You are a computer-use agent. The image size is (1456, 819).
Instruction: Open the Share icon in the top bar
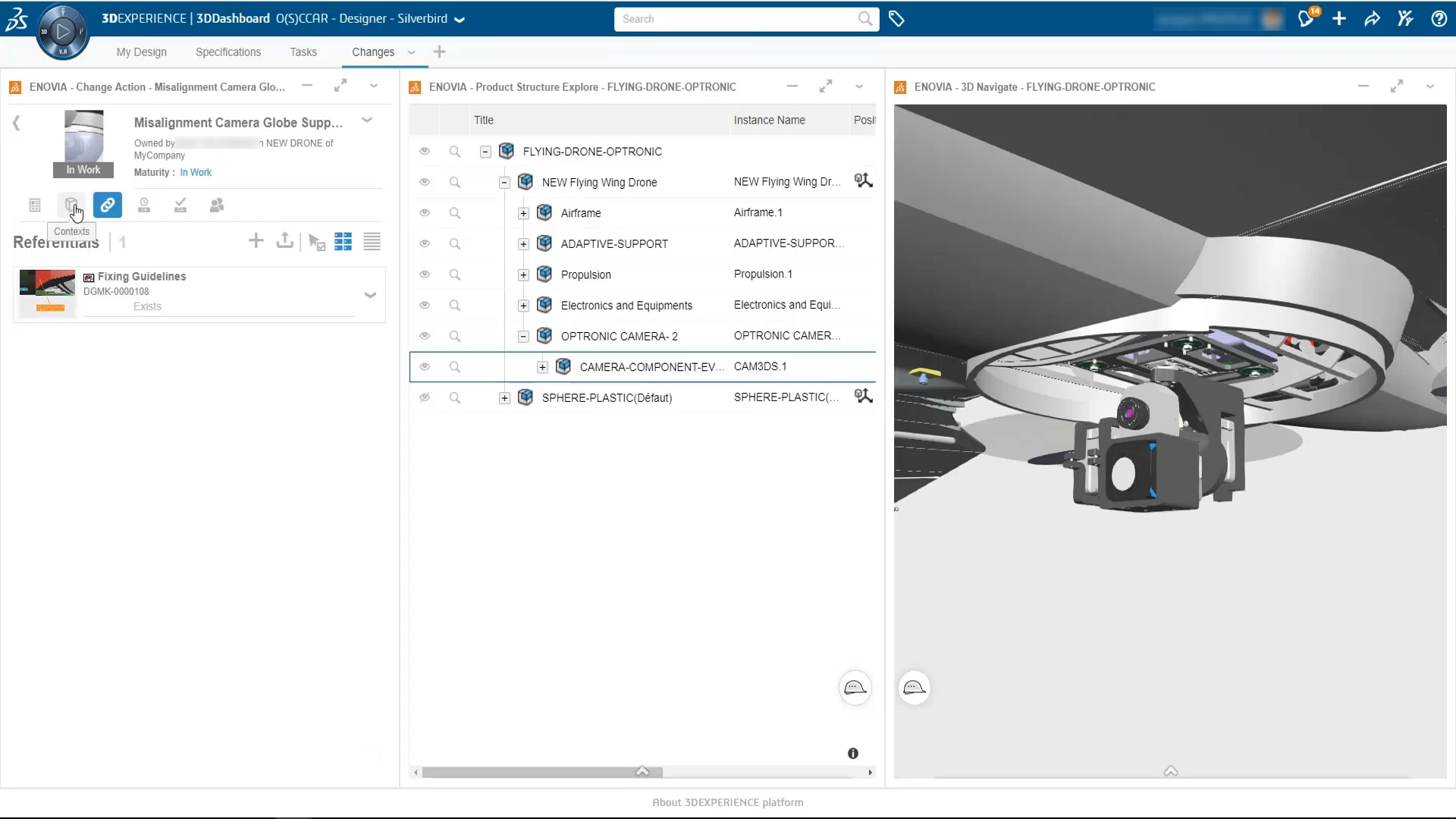(1372, 18)
